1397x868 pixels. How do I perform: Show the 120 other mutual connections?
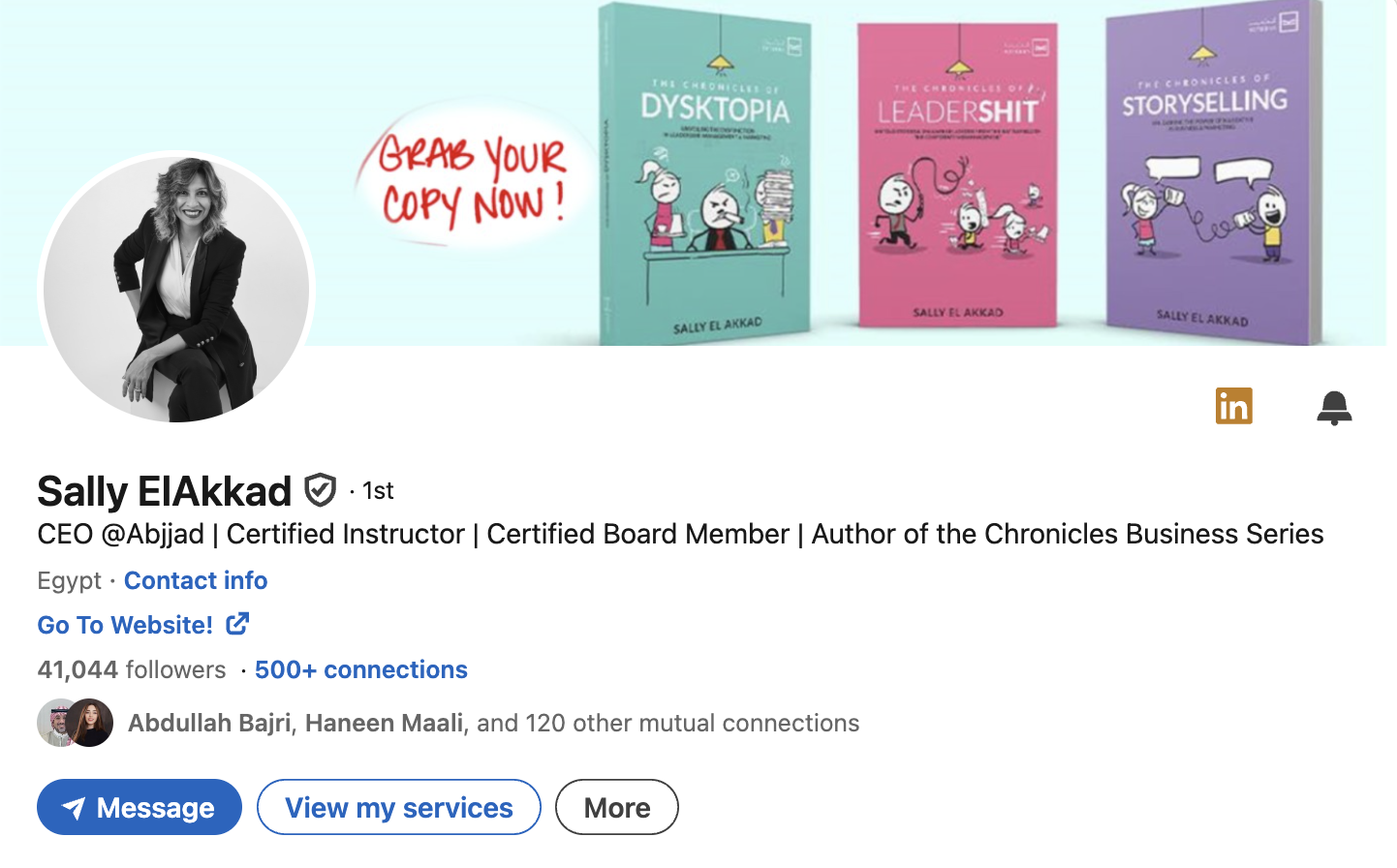pos(668,723)
